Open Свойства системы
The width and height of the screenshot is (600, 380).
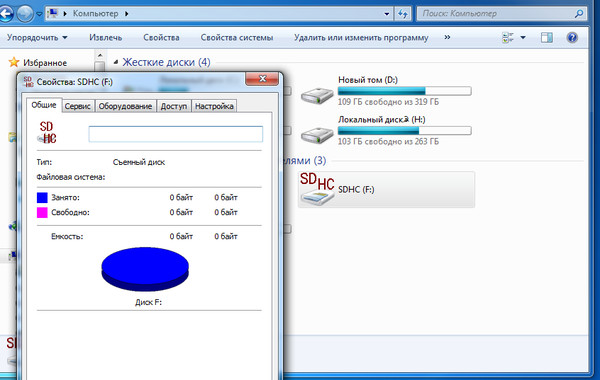tap(237, 38)
